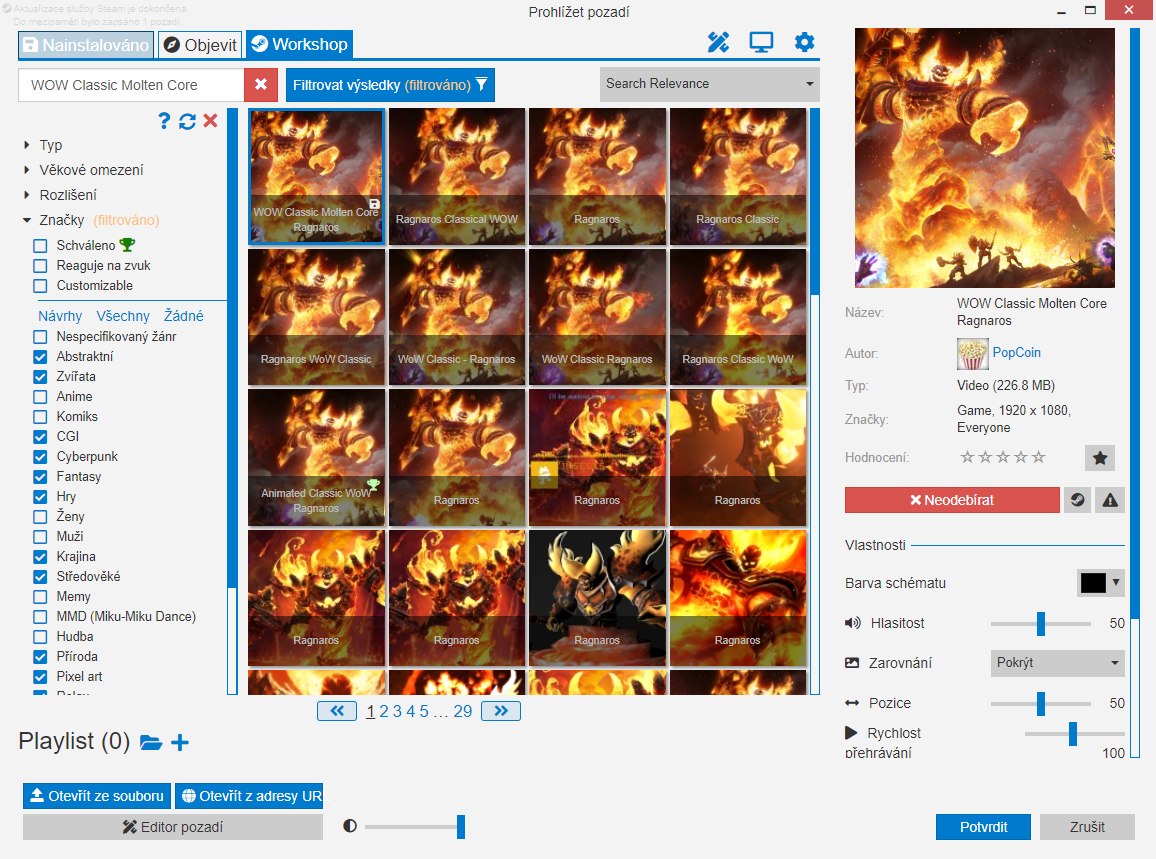Screen dimensions: 1156x859
Task: Select the WoW Classic - Ragnaros thumbnail
Action: click(x=457, y=317)
